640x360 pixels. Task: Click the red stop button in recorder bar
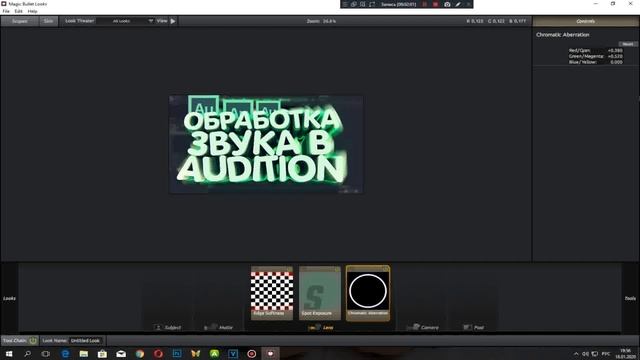436,4
